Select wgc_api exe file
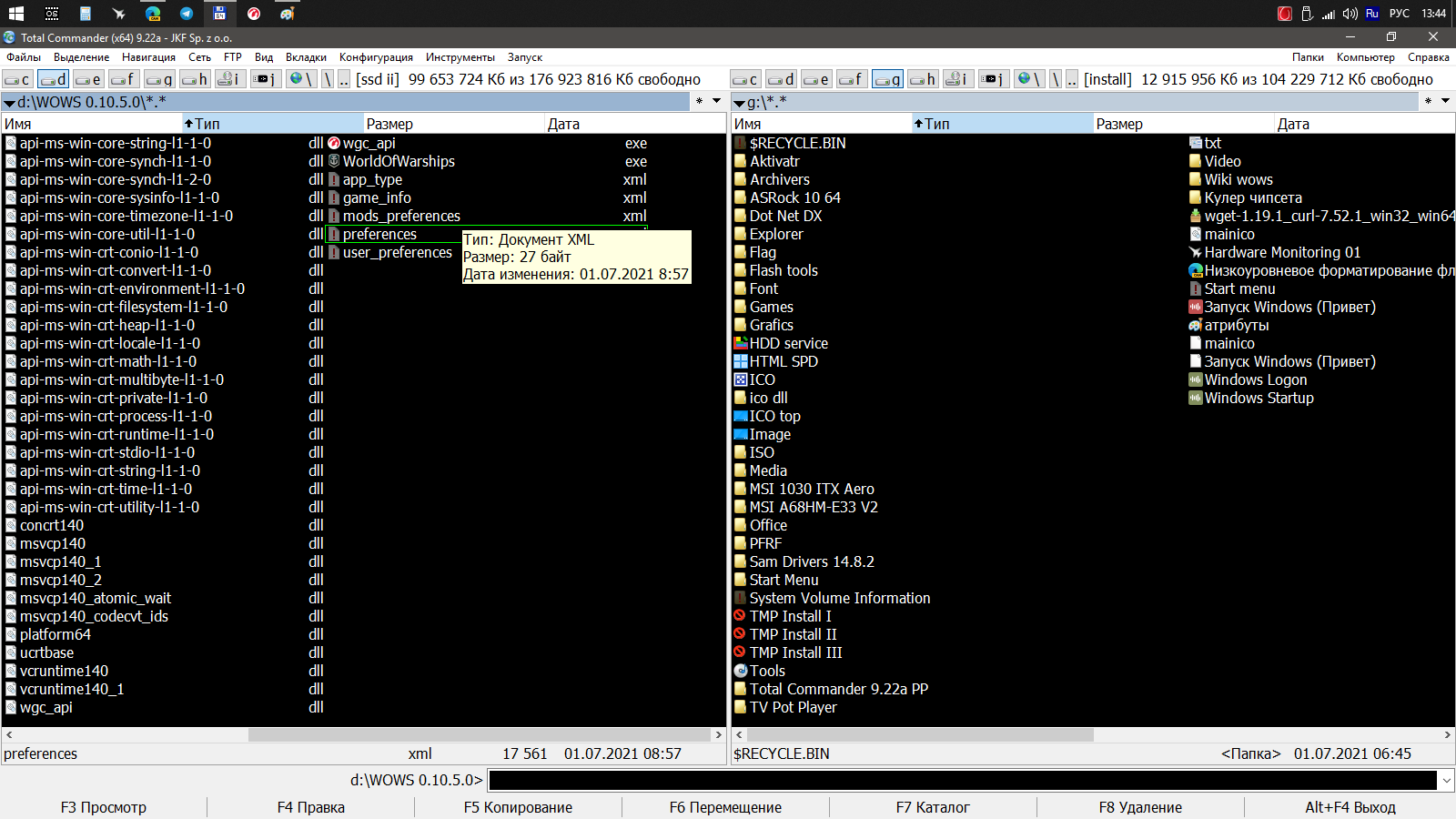The image size is (1456, 819). click(x=488, y=143)
